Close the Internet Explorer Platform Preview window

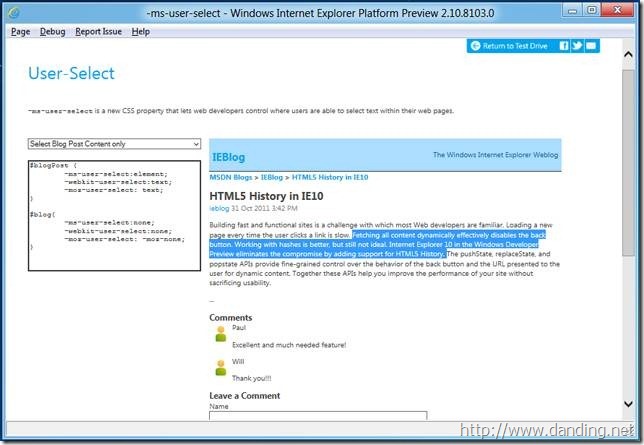(617, 10)
